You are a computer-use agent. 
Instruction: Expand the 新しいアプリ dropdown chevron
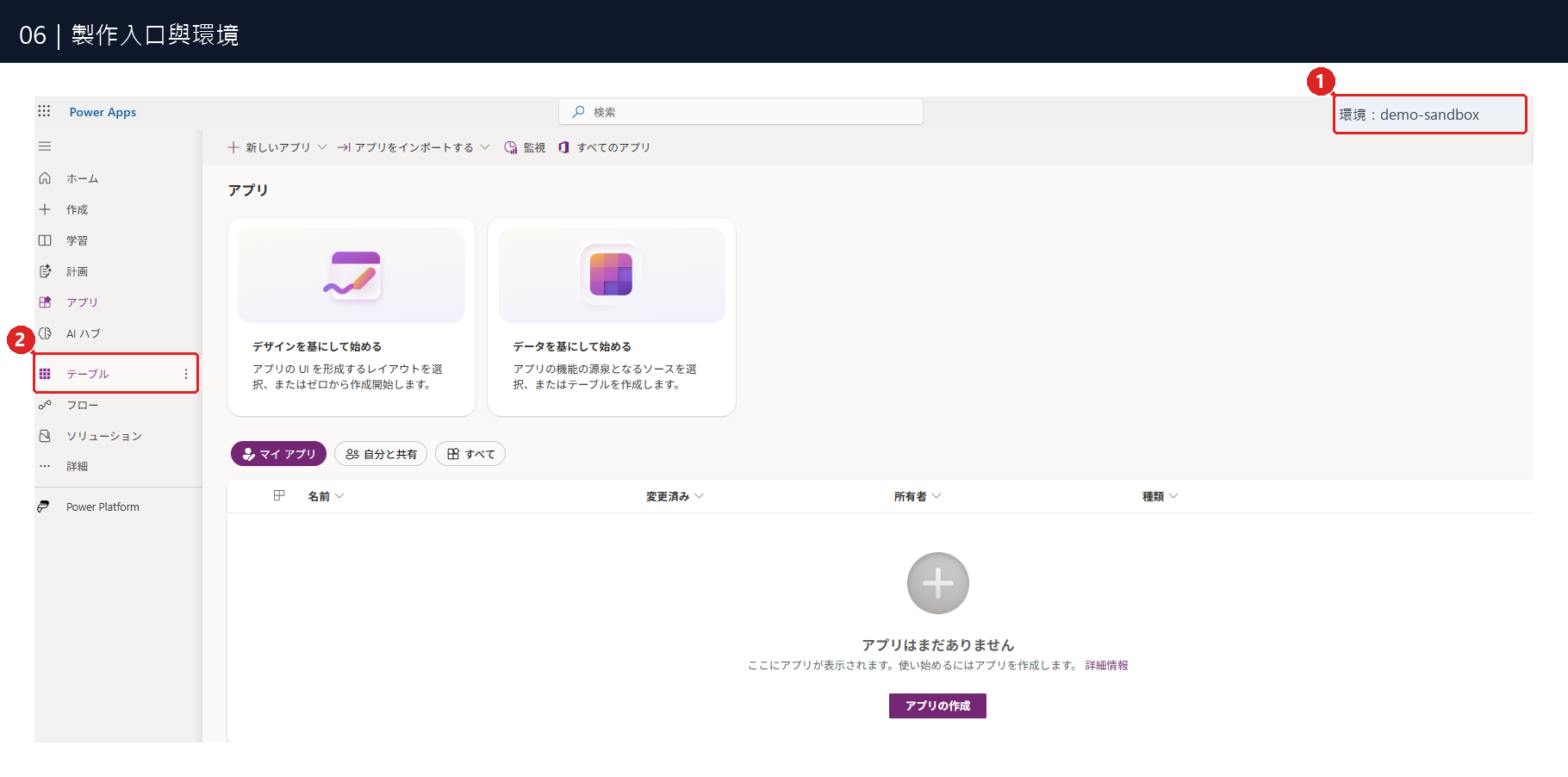click(x=322, y=147)
